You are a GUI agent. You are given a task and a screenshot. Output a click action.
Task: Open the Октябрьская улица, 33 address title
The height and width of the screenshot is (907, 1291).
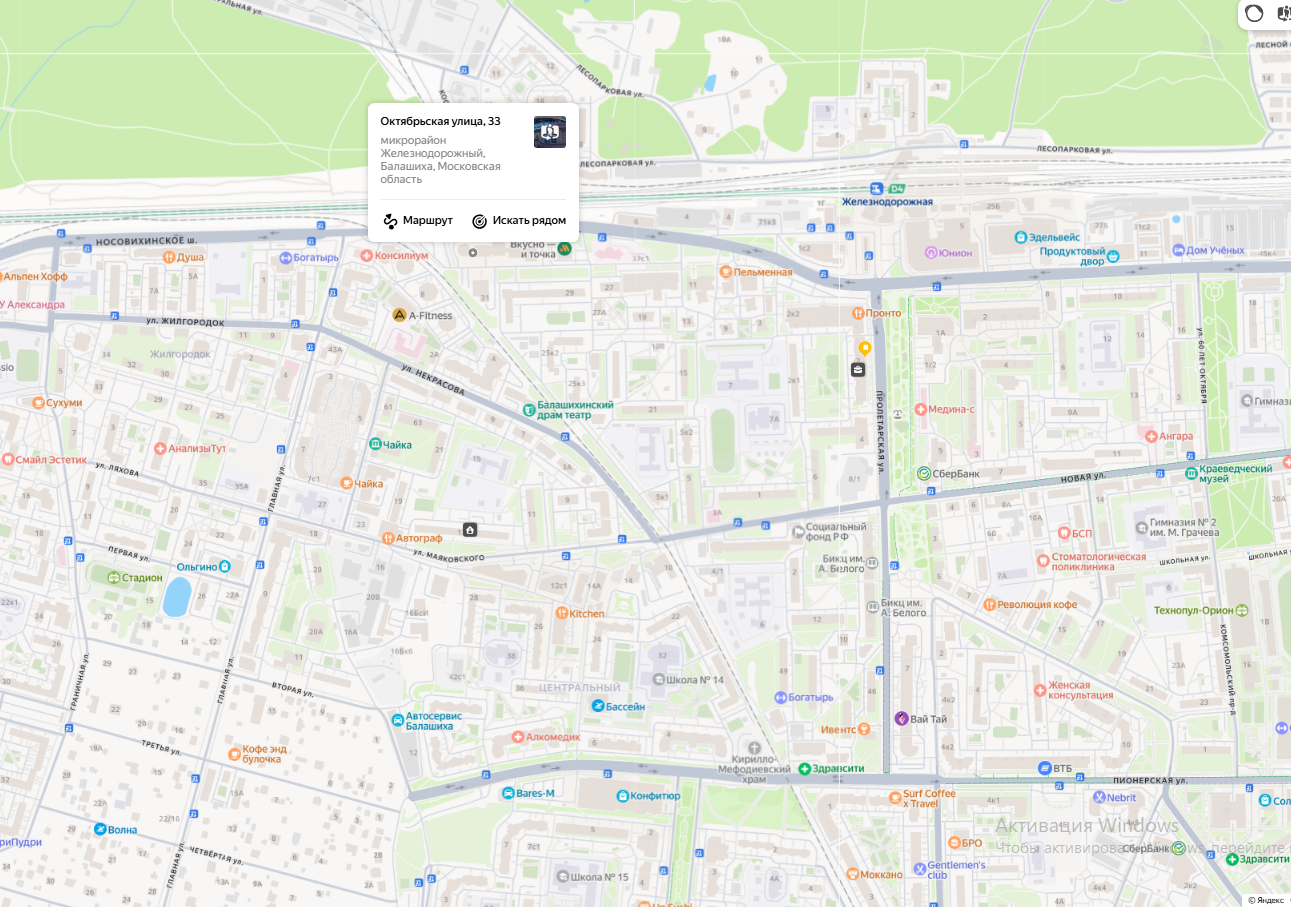point(440,121)
